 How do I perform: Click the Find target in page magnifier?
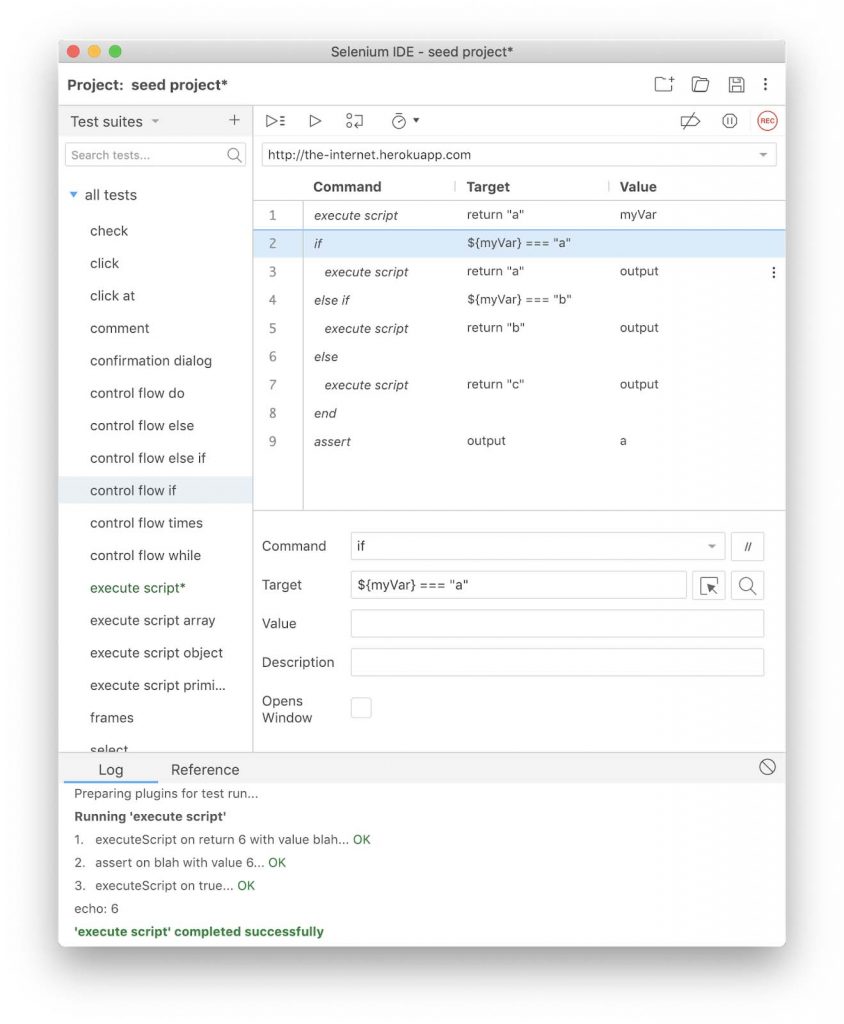(x=747, y=586)
